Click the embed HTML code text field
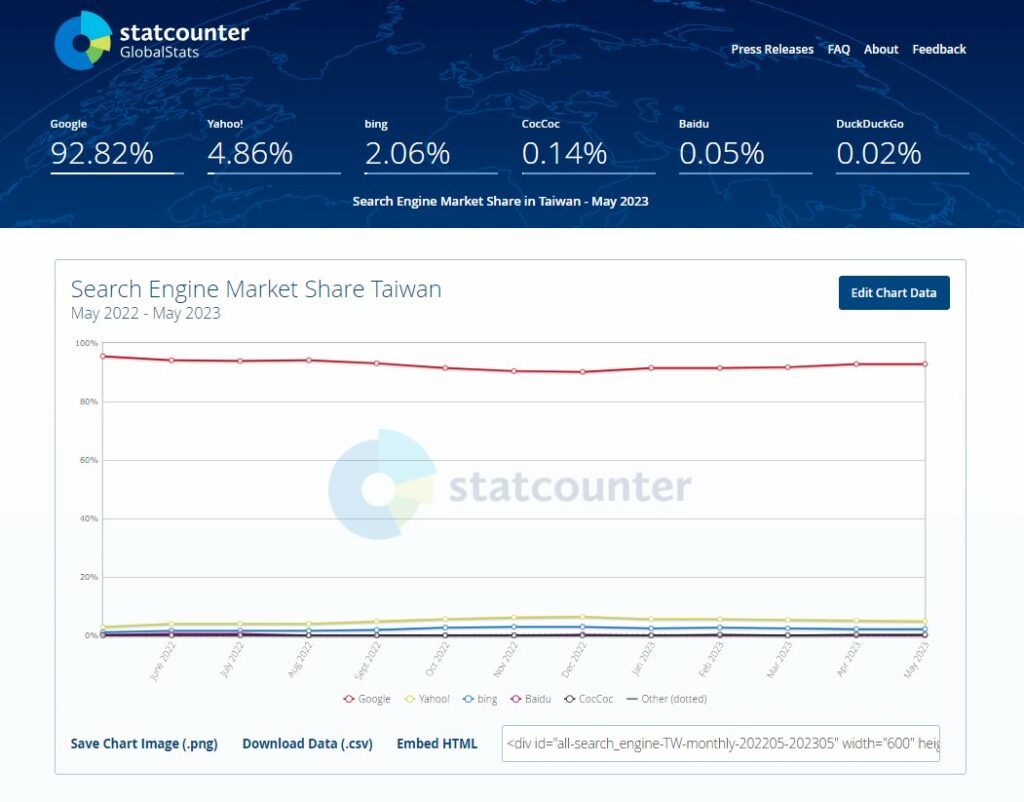The image size is (1024, 802). tap(720, 744)
